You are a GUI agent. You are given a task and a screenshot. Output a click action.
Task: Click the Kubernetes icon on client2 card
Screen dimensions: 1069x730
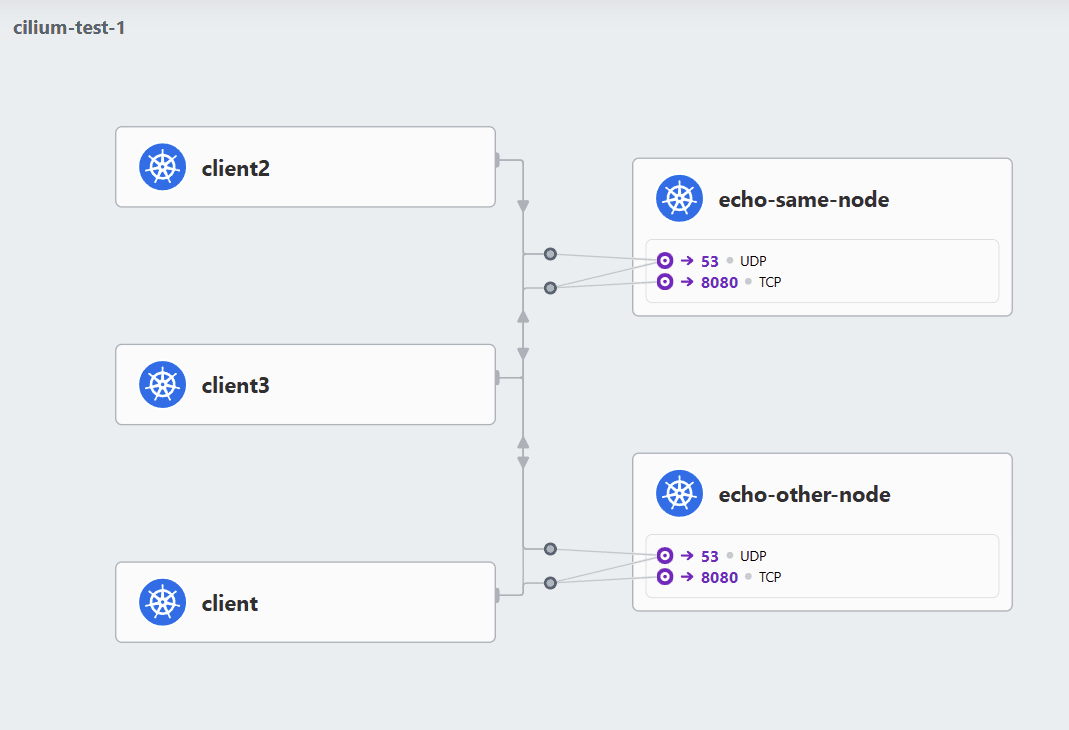point(162,167)
